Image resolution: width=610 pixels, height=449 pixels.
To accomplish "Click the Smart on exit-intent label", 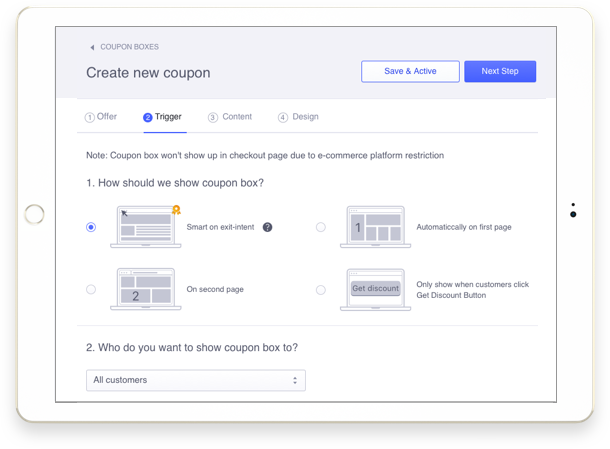I will tap(220, 227).
